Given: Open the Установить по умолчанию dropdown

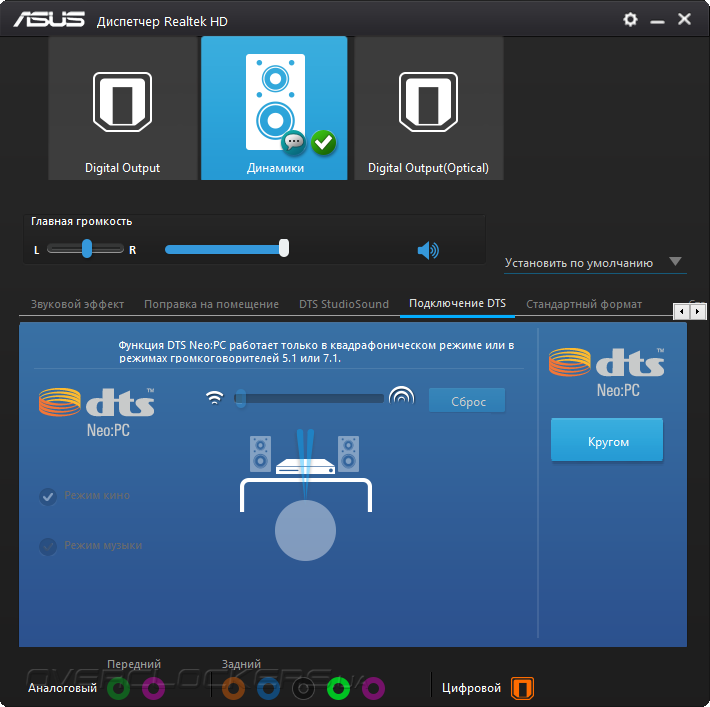Looking at the screenshot, I should pyautogui.click(x=595, y=263).
